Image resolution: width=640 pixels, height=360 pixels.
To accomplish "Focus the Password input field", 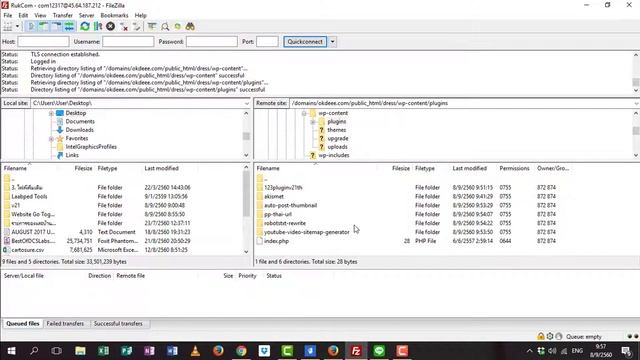I will (212, 42).
